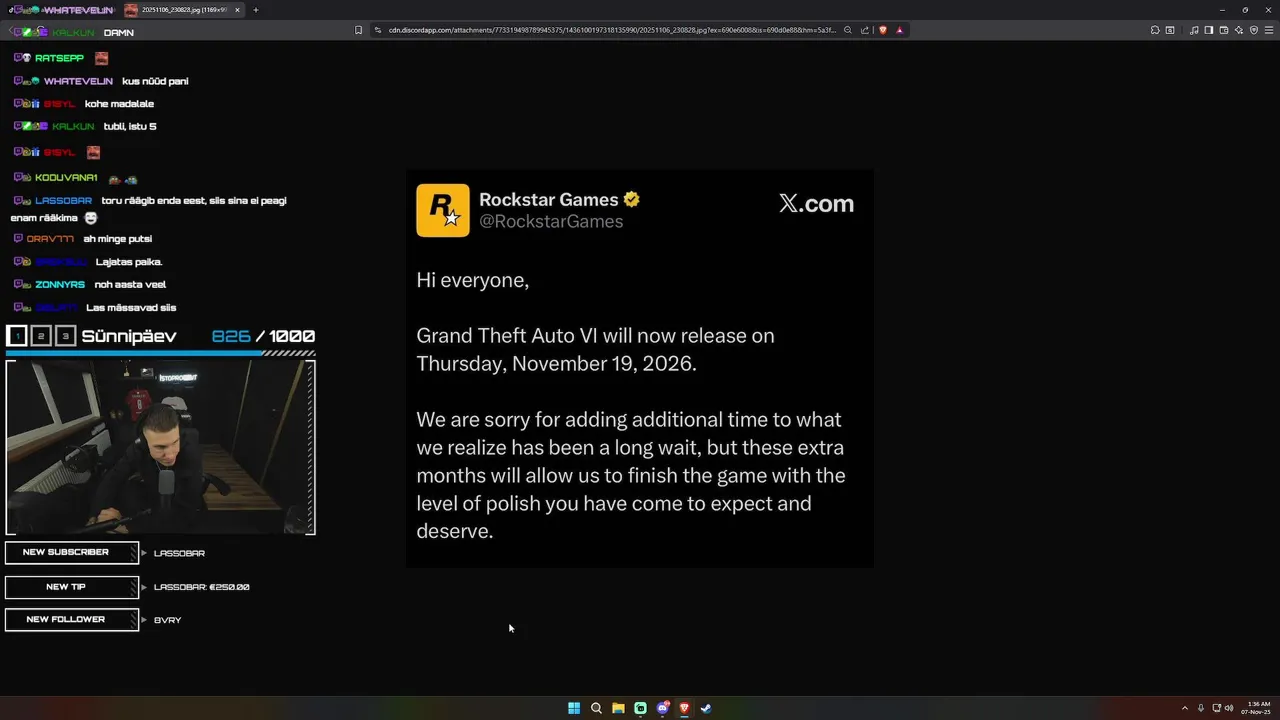1280x720 pixels.
Task: Launch File Explorer from taskbar
Action: point(618,708)
